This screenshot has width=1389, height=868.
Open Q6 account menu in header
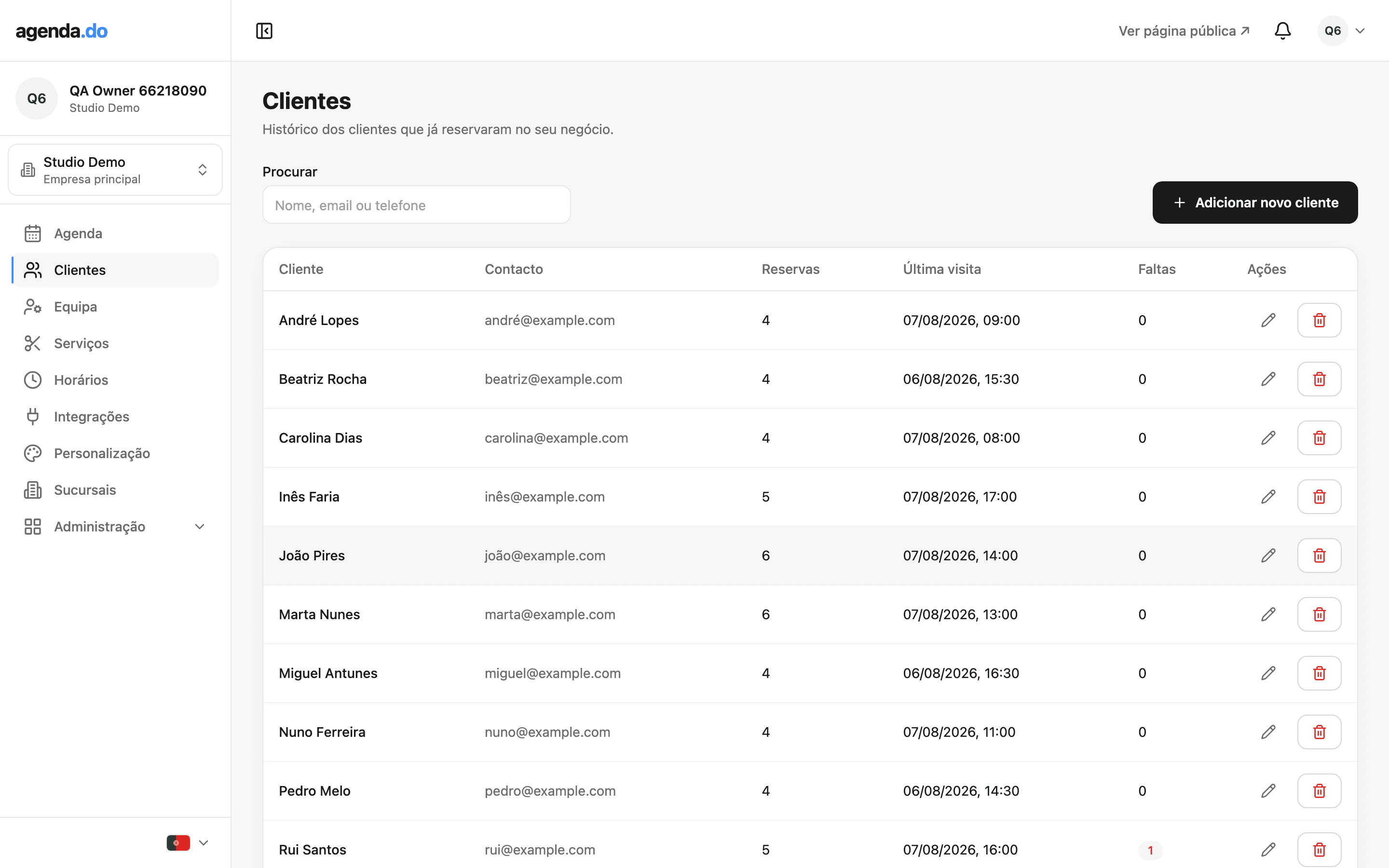(1342, 31)
